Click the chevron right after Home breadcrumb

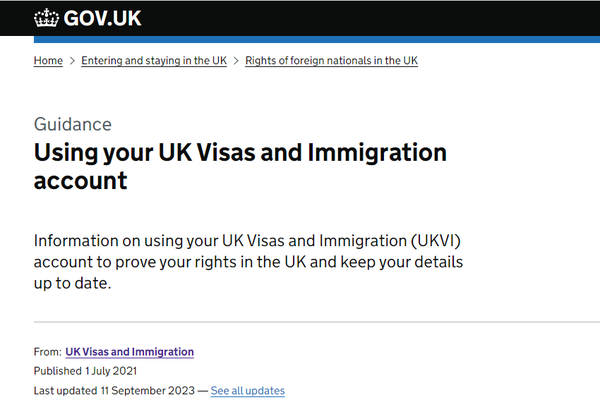[72, 61]
